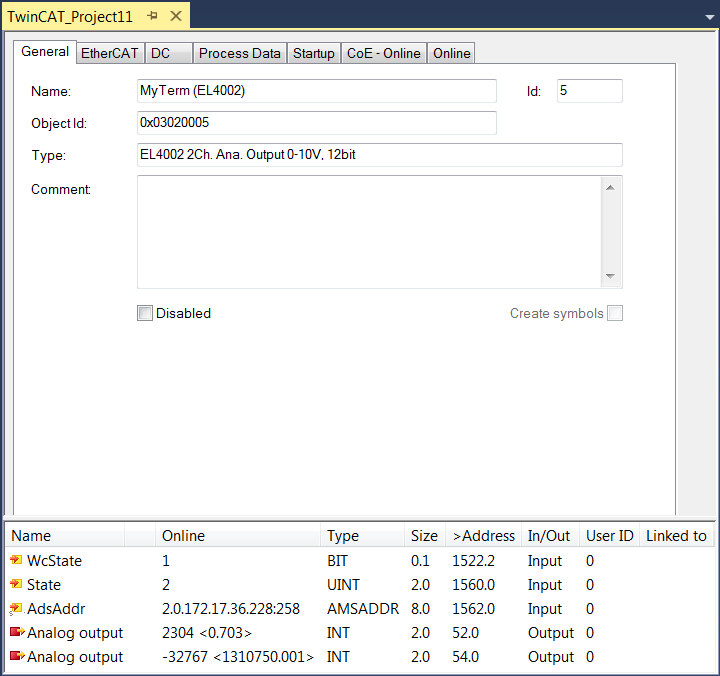Image resolution: width=720 pixels, height=676 pixels.
Task: Click the Id field showing 5
Action: [590, 90]
